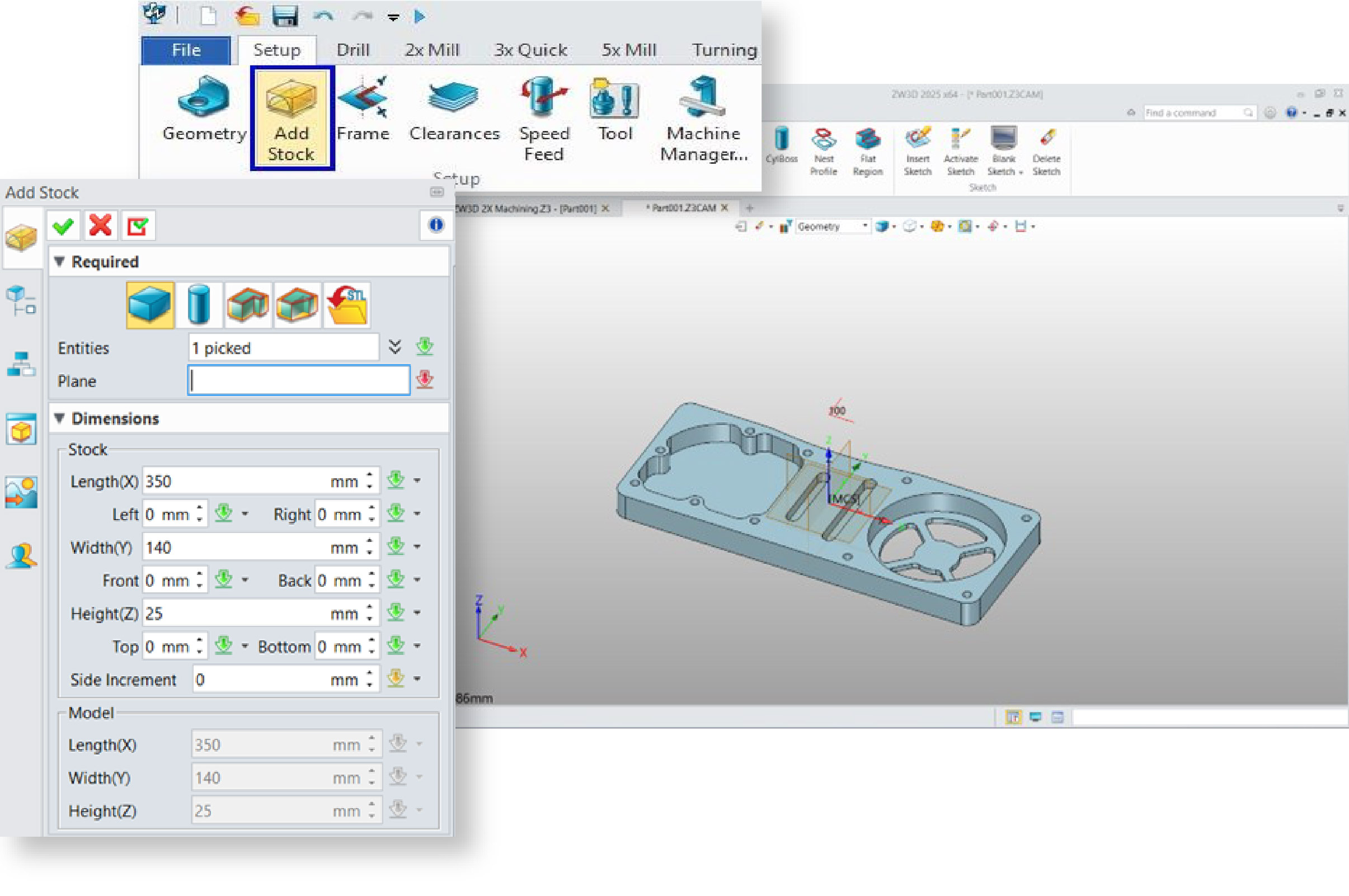Cancel Add Stock with red X
The image size is (1349, 896).
[x=101, y=226]
